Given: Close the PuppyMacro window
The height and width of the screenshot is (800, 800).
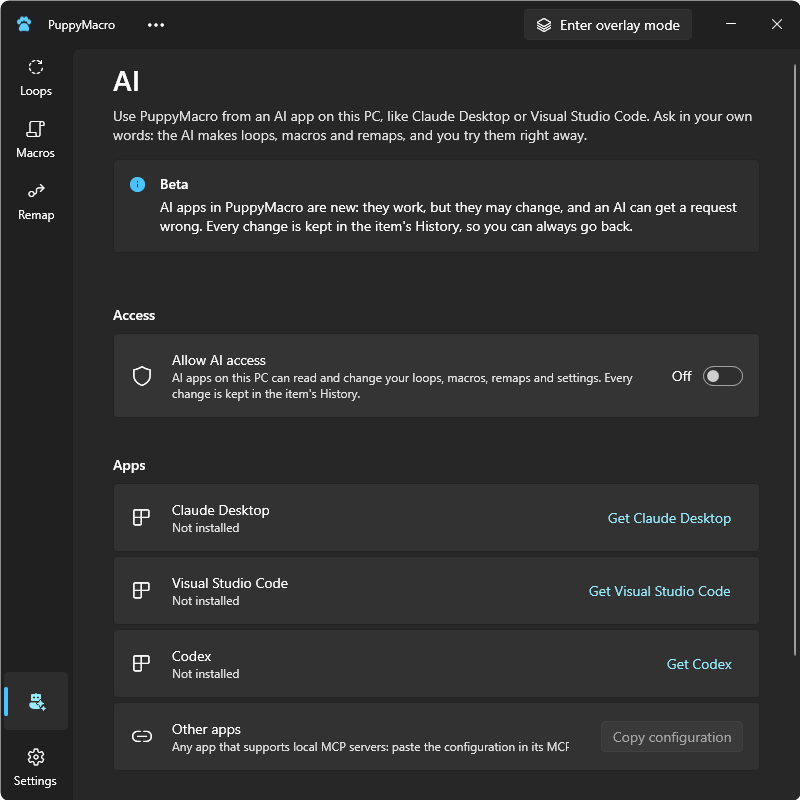Looking at the screenshot, I should (x=777, y=24).
